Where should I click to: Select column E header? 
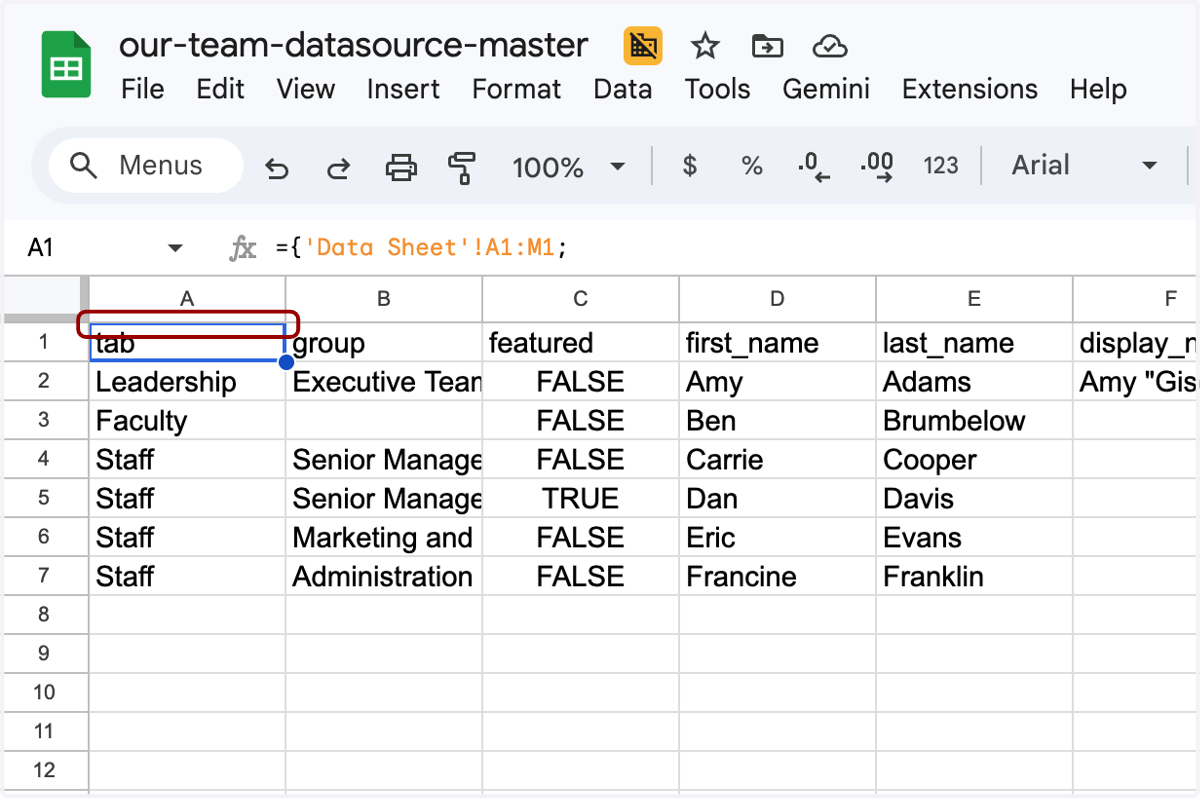pos(975,299)
